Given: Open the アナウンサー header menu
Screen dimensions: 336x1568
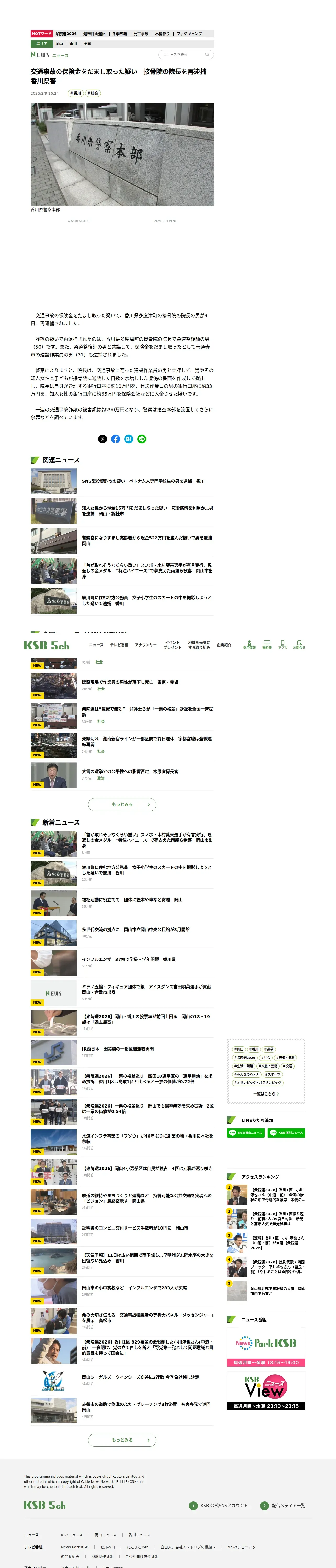Looking at the screenshot, I should click(146, 645).
